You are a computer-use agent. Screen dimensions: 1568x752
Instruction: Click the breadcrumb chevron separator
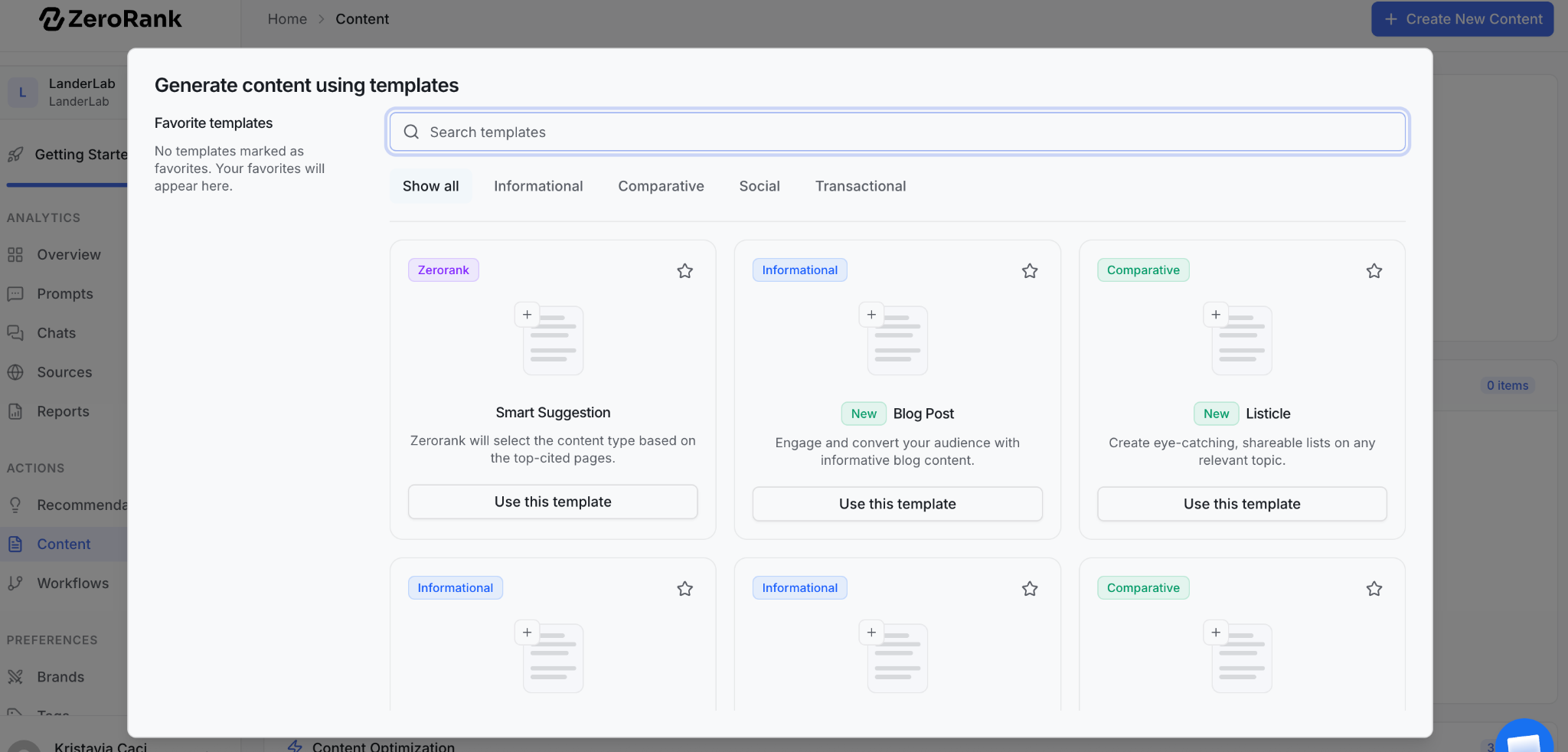coord(322,19)
